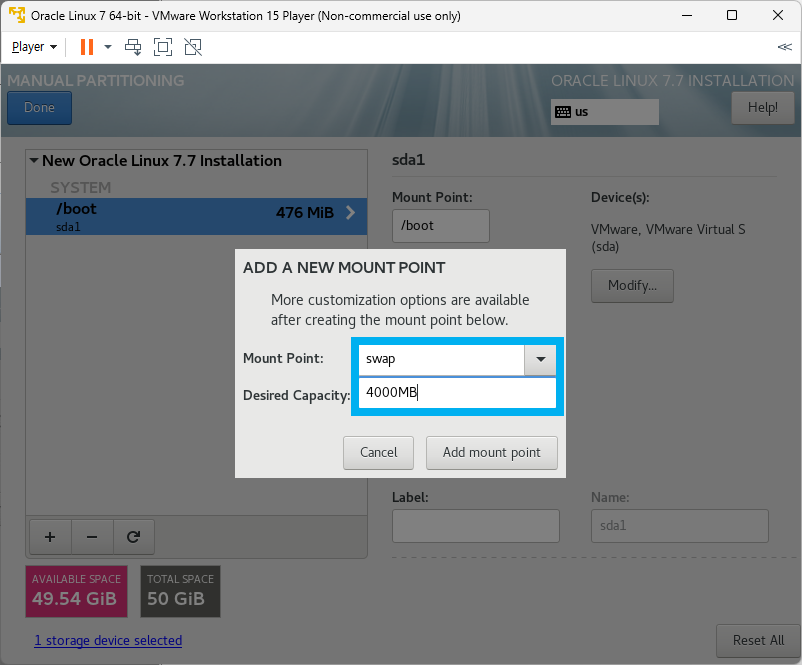Add a new partition with plus icon
This screenshot has width=802, height=665.
coord(50,537)
